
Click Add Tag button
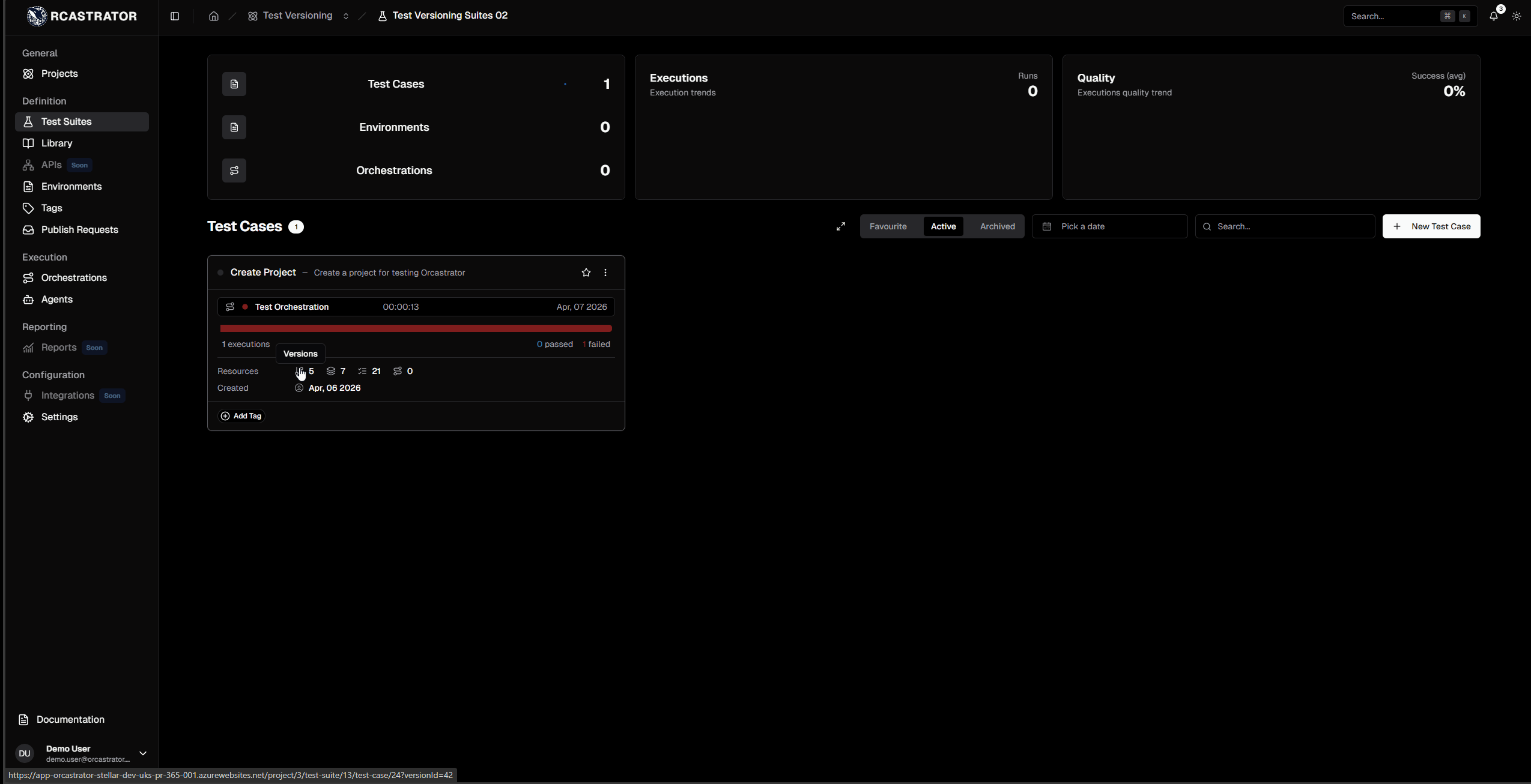click(x=241, y=416)
